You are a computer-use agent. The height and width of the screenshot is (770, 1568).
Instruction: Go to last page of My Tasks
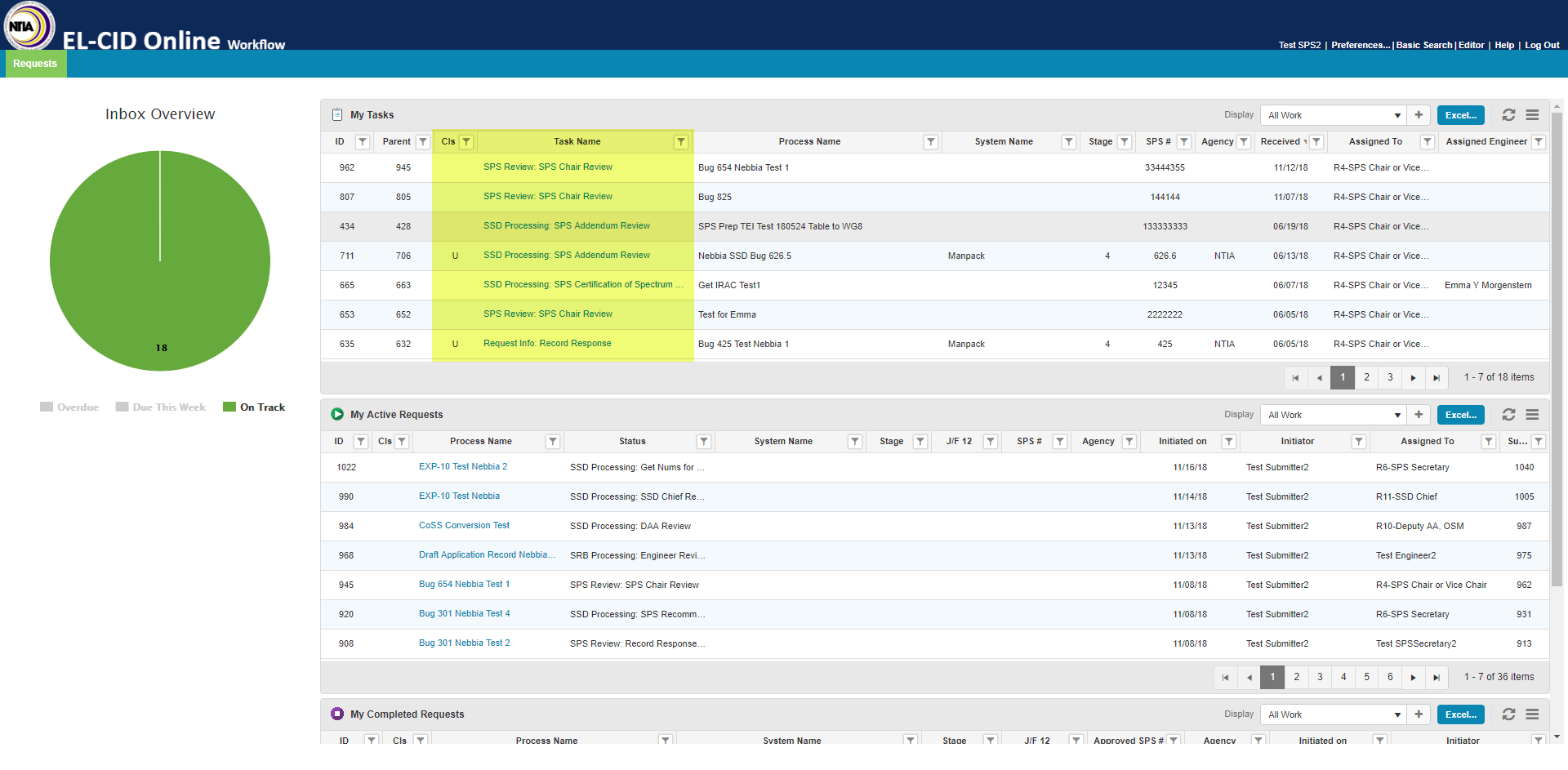point(1437,378)
